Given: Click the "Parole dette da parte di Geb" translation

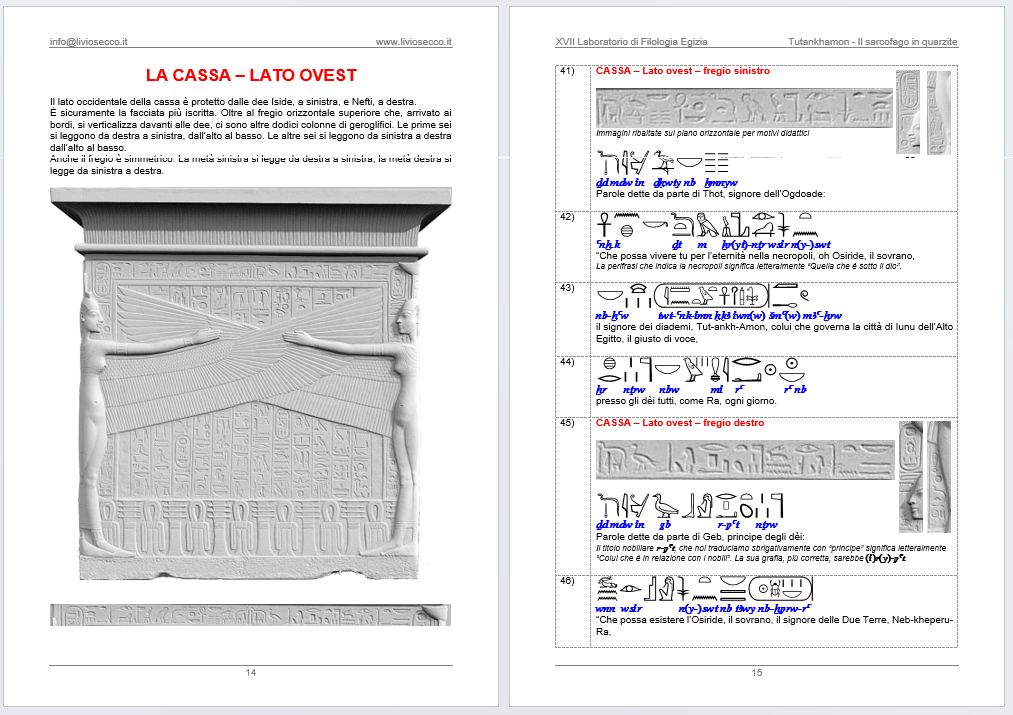Looking at the screenshot, I should [x=696, y=536].
